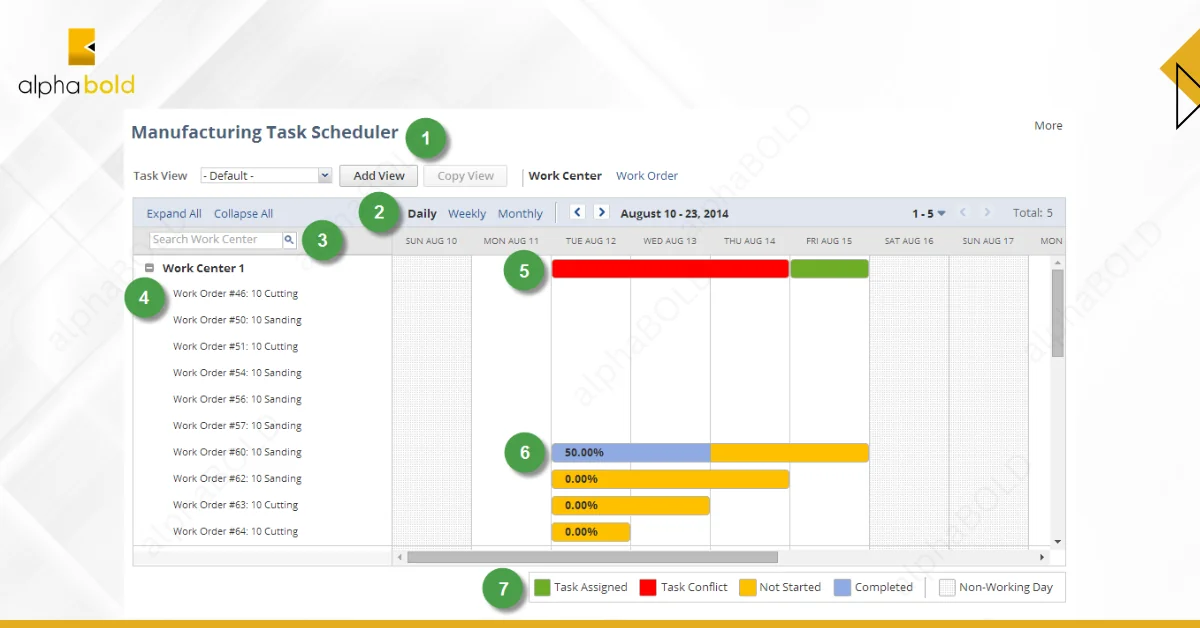Click the search magnifier icon
Screen dimensions: 1200x628
pos(289,240)
